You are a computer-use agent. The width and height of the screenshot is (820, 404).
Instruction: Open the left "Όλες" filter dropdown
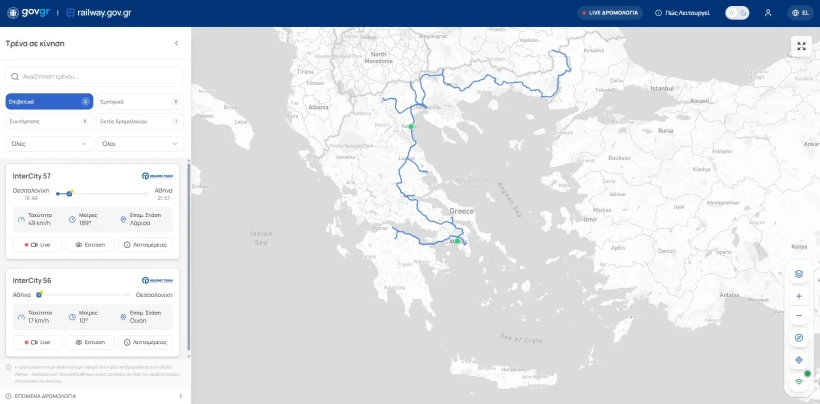coord(49,144)
